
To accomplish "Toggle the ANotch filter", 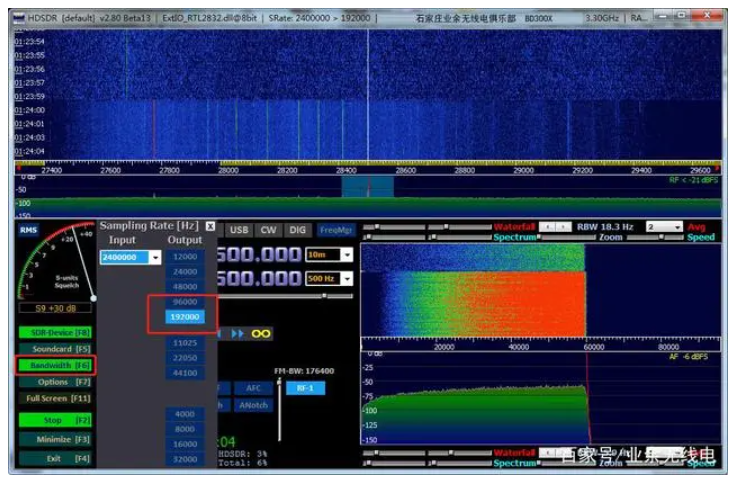I will (252, 405).
